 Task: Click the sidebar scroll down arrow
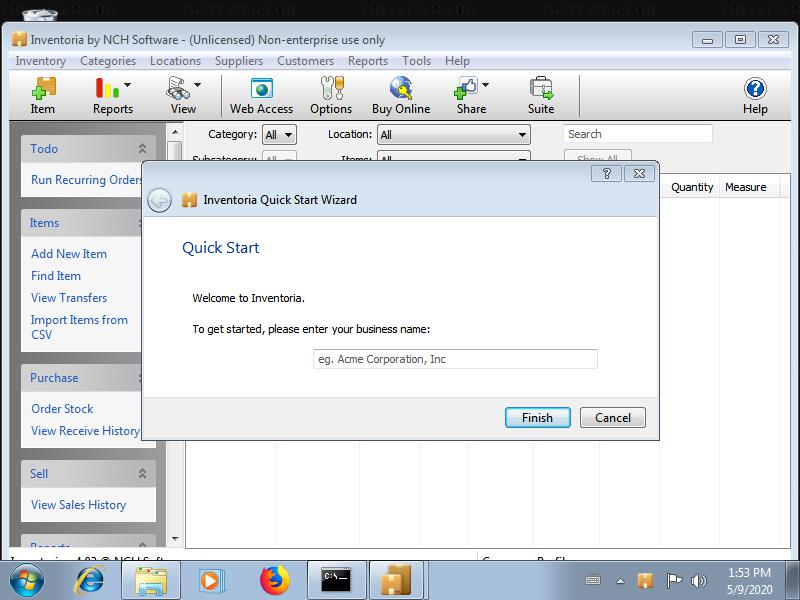coord(175,538)
